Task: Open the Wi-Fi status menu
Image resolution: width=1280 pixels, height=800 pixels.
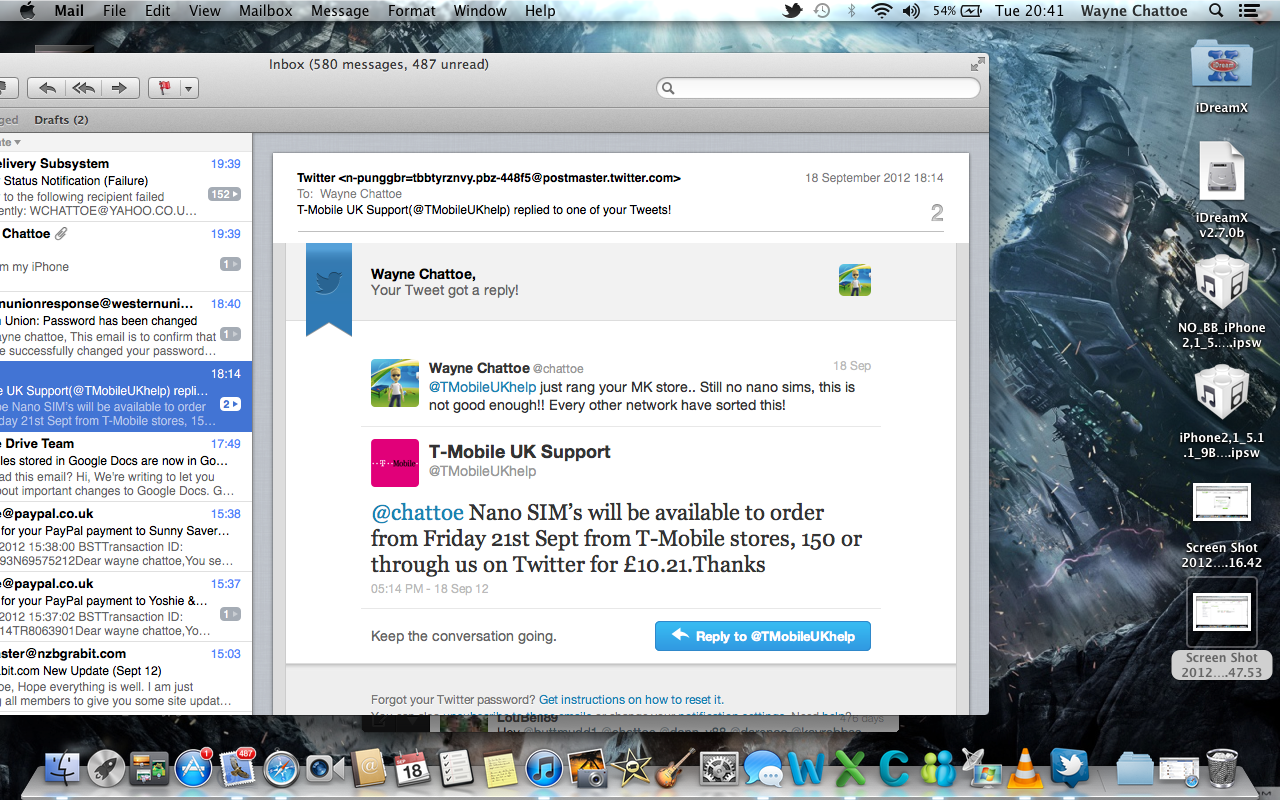Action: 881,11
